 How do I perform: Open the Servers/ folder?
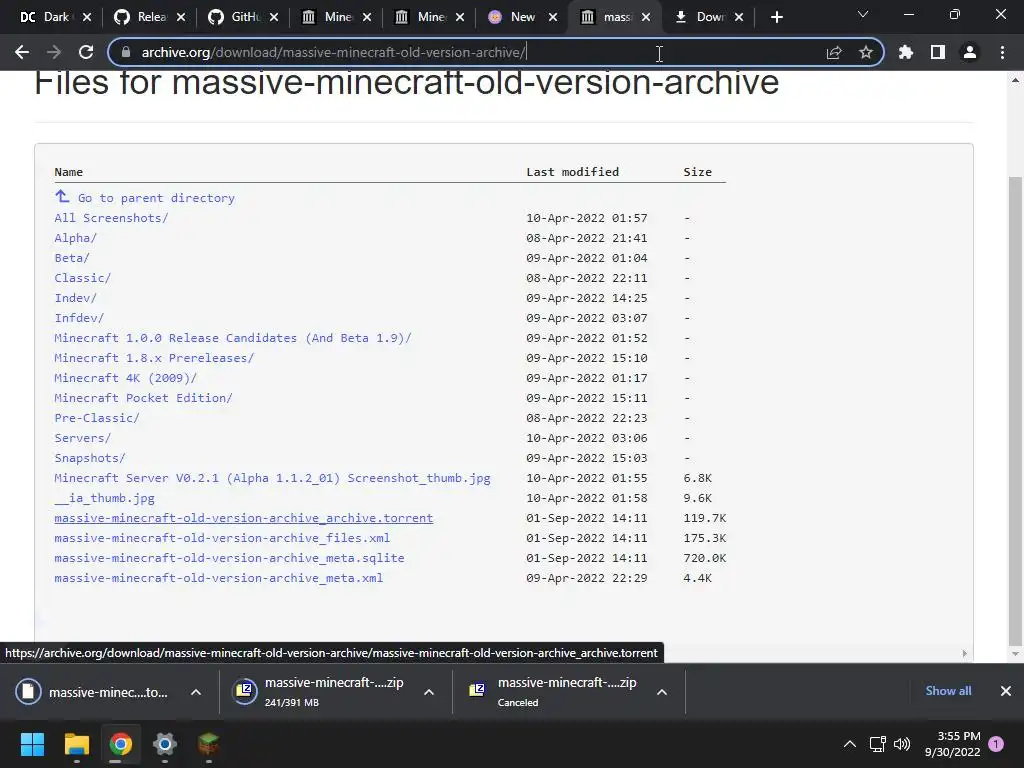pyautogui.click(x=82, y=438)
